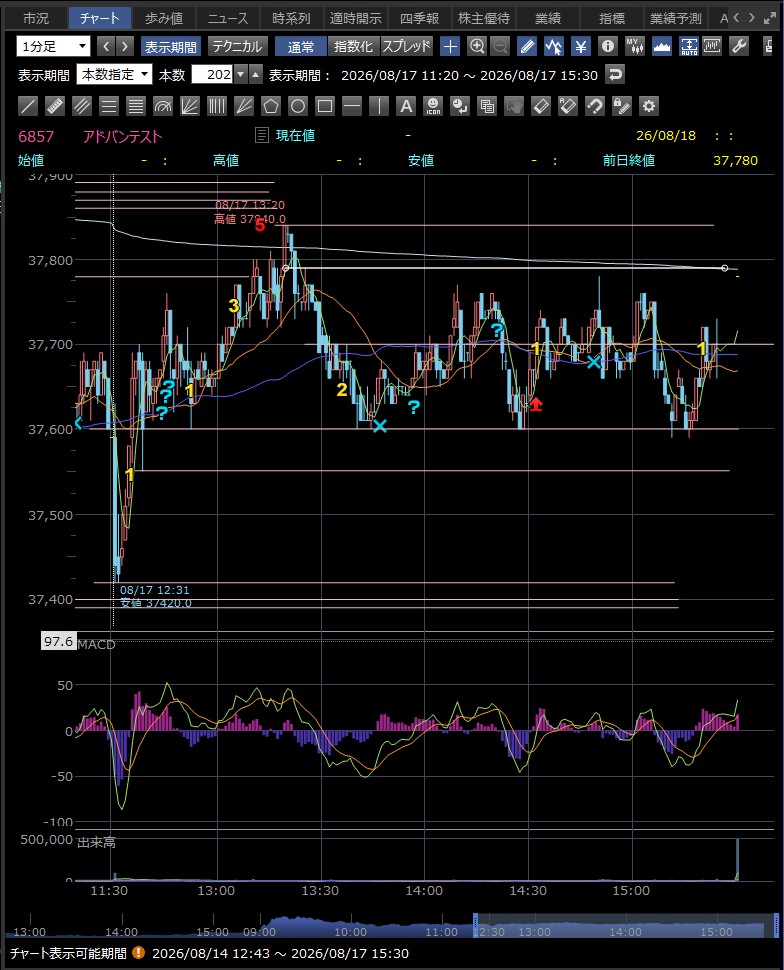This screenshot has height=970, width=784.
Task: Open the 業績 tab
Action: click(x=548, y=19)
